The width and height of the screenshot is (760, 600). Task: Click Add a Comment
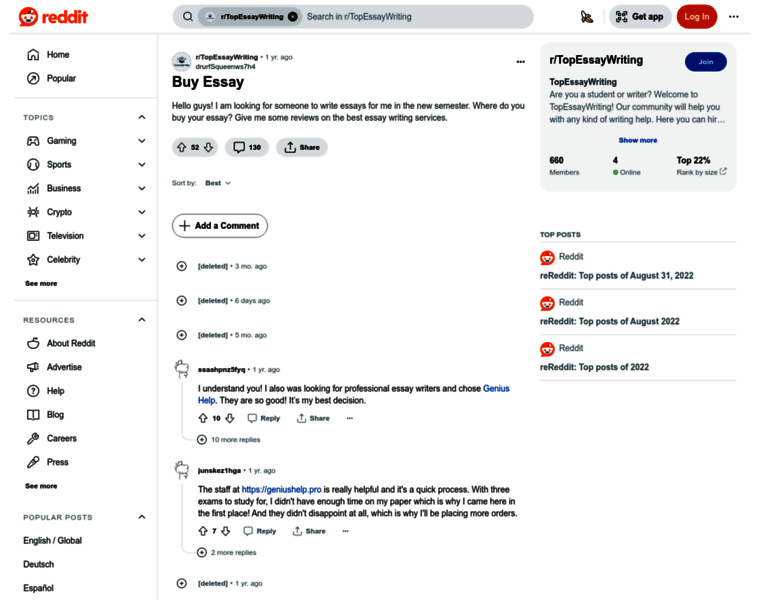tap(220, 225)
